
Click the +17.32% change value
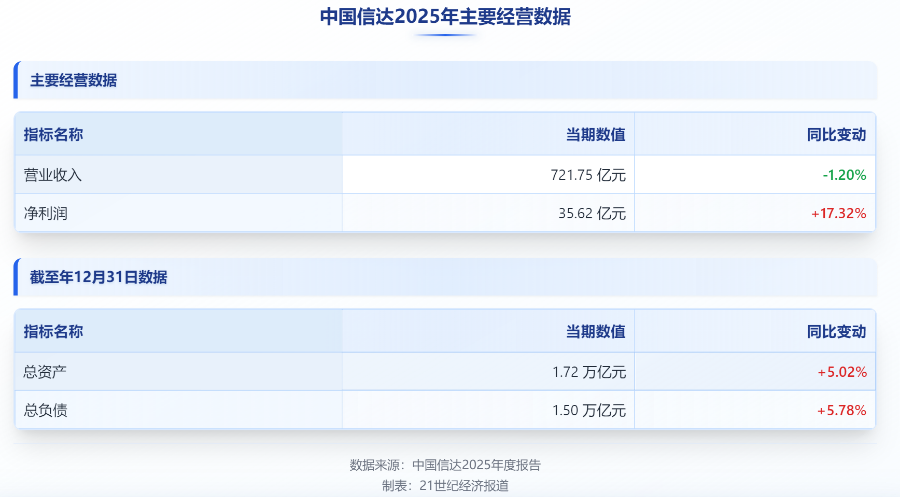point(841,213)
